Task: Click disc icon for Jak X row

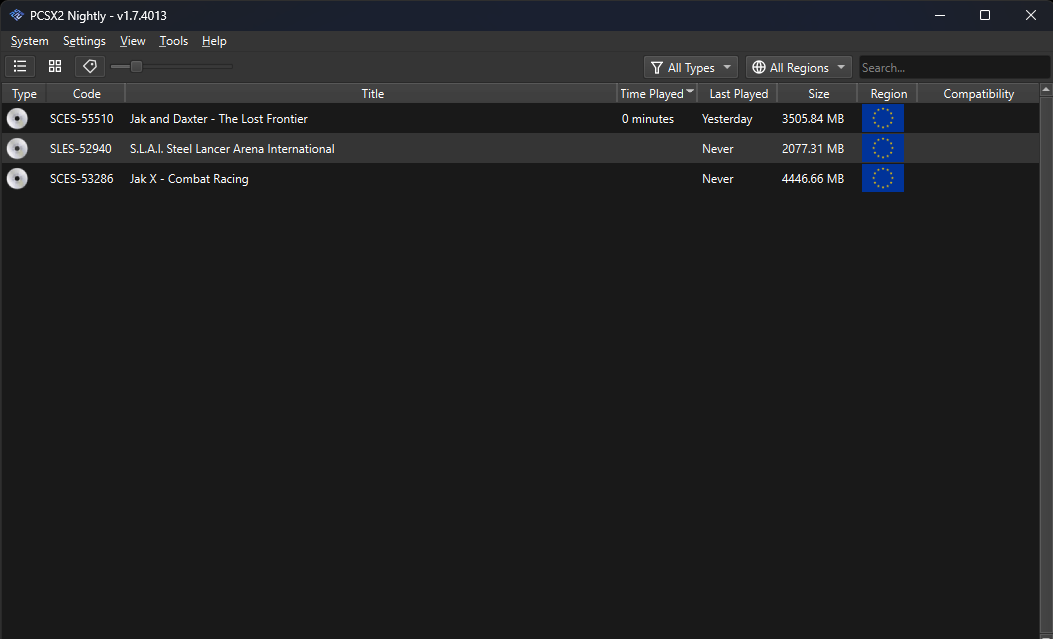Action: tap(17, 179)
